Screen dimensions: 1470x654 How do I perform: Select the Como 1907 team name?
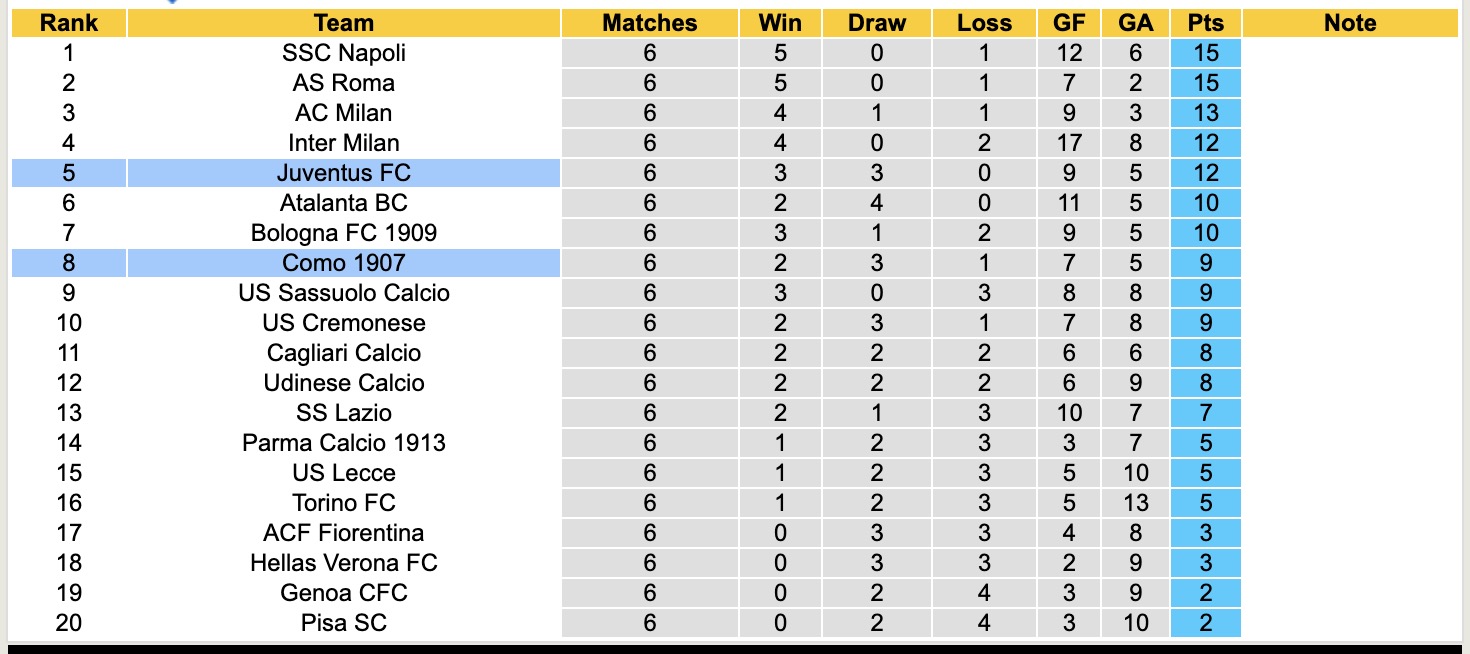pos(343,263)
